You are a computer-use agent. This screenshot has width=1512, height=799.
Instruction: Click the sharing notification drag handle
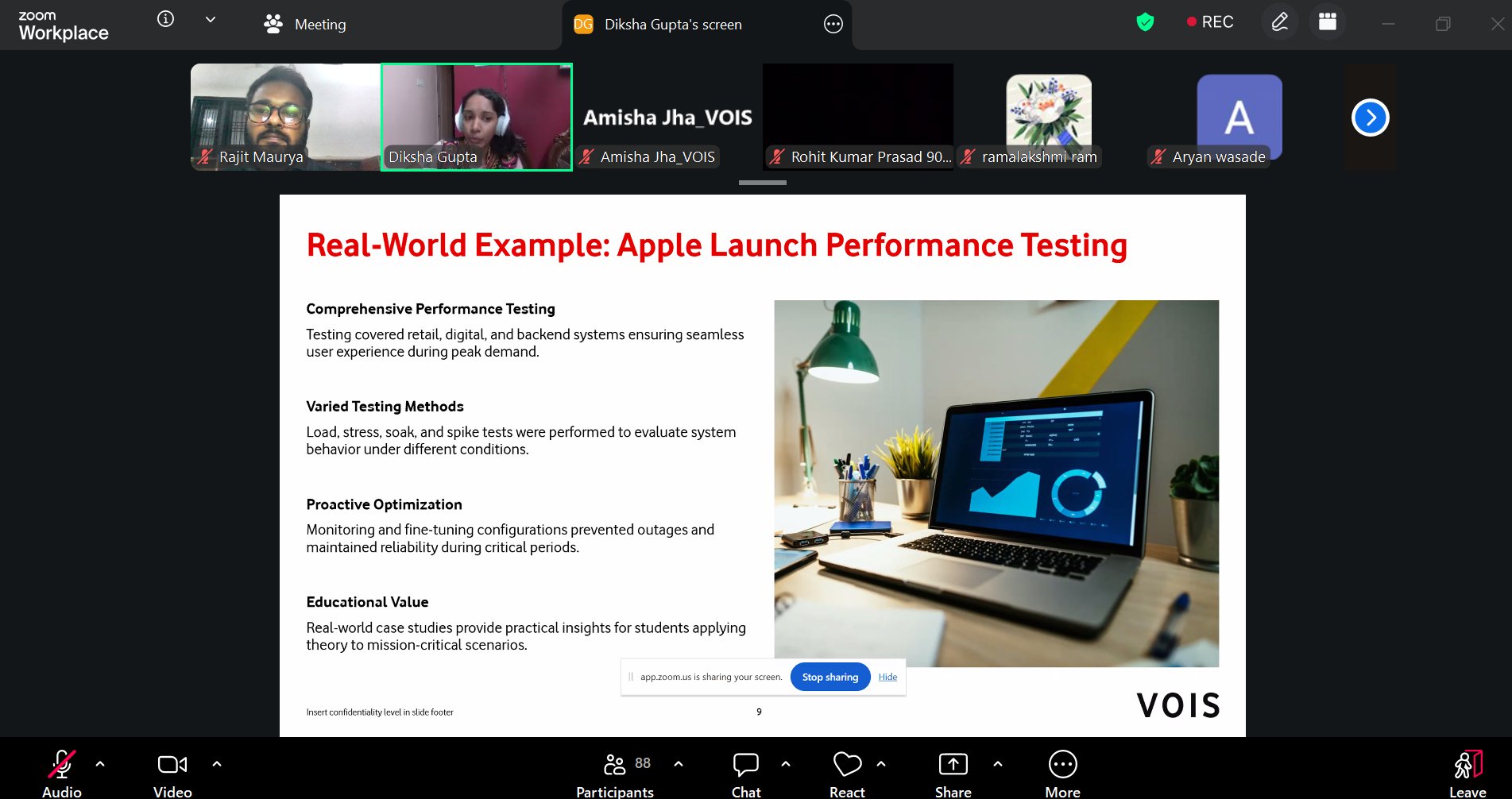[x=631, y=677]
